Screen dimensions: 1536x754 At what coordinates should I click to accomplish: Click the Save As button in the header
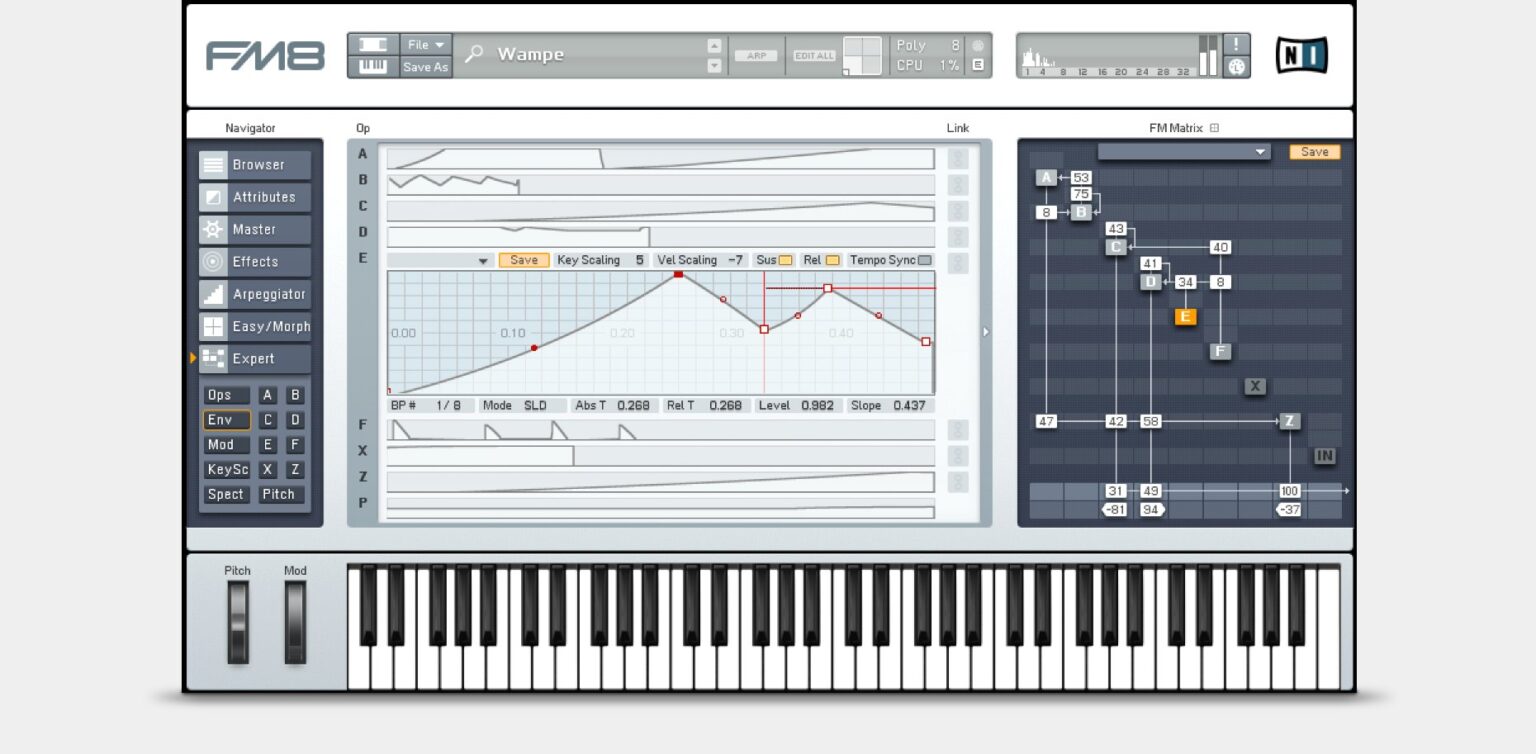pyautogui.click(x=424, y=67)
